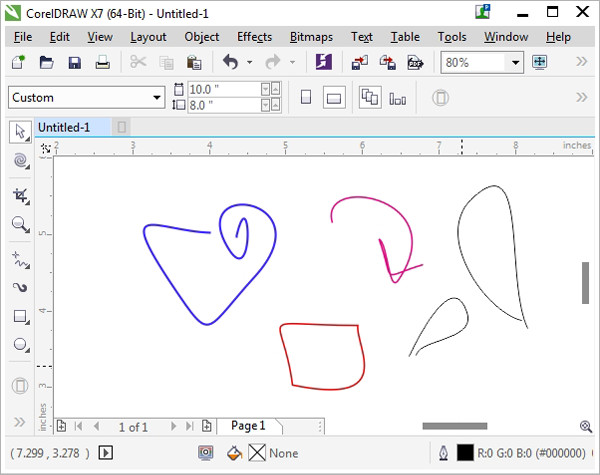Save the document with the floppy icon
This screenshot has width=600, height=475.
coord(74,62)
